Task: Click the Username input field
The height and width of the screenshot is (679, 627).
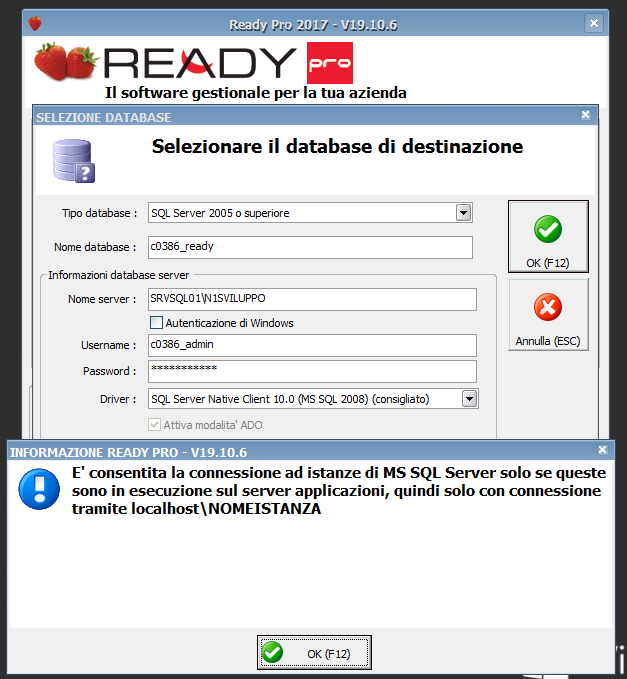Action: pos(312,345)
